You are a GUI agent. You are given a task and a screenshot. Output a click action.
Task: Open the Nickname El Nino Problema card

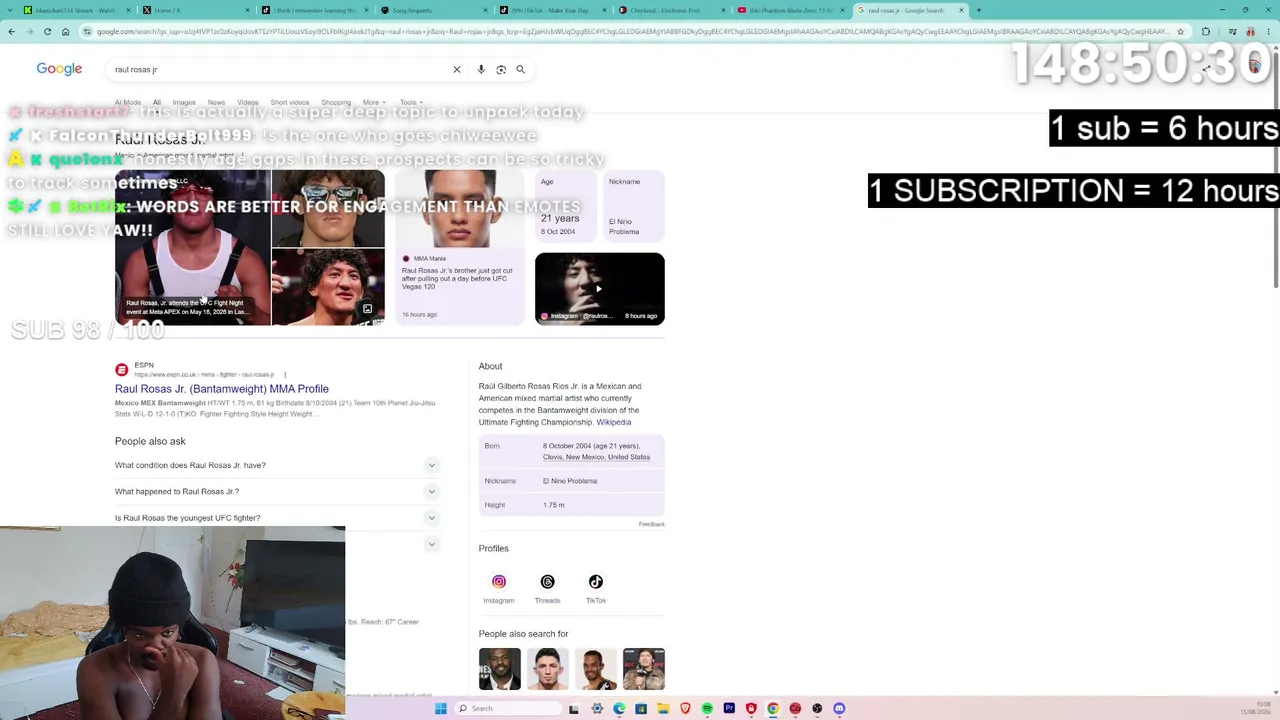point(634,208)
